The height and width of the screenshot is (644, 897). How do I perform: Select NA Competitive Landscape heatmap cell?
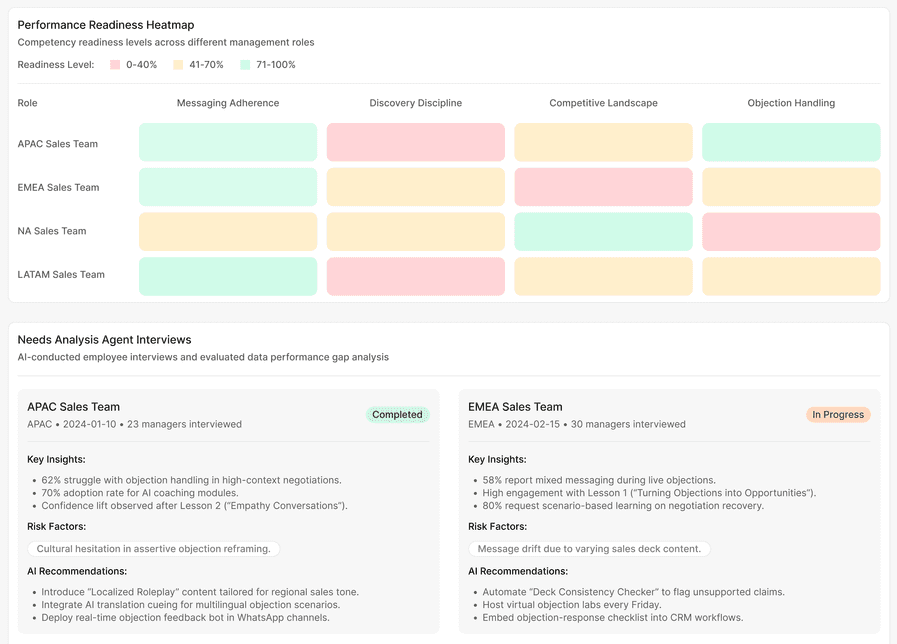coord(603,231)
